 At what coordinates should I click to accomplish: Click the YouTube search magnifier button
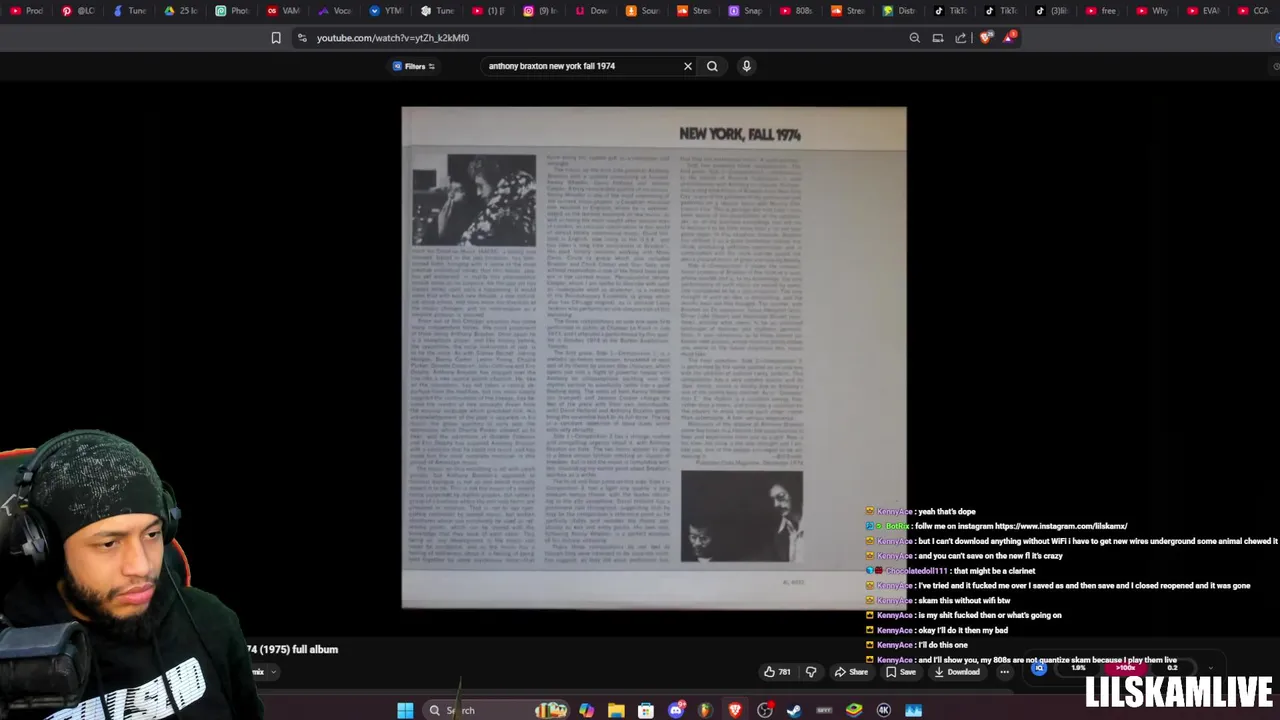[x=712, y=66]
